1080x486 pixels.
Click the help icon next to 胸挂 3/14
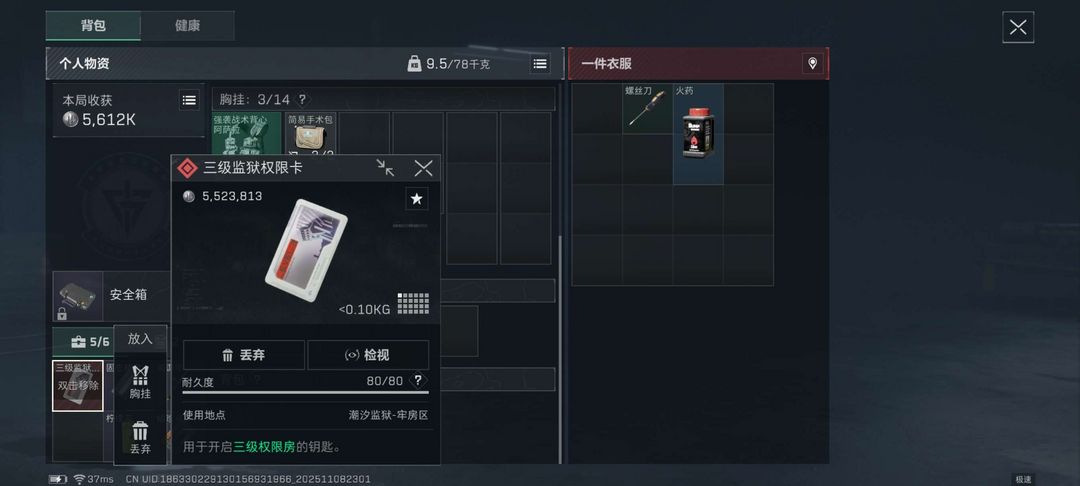pyautogui.click(x=302, y=99)
